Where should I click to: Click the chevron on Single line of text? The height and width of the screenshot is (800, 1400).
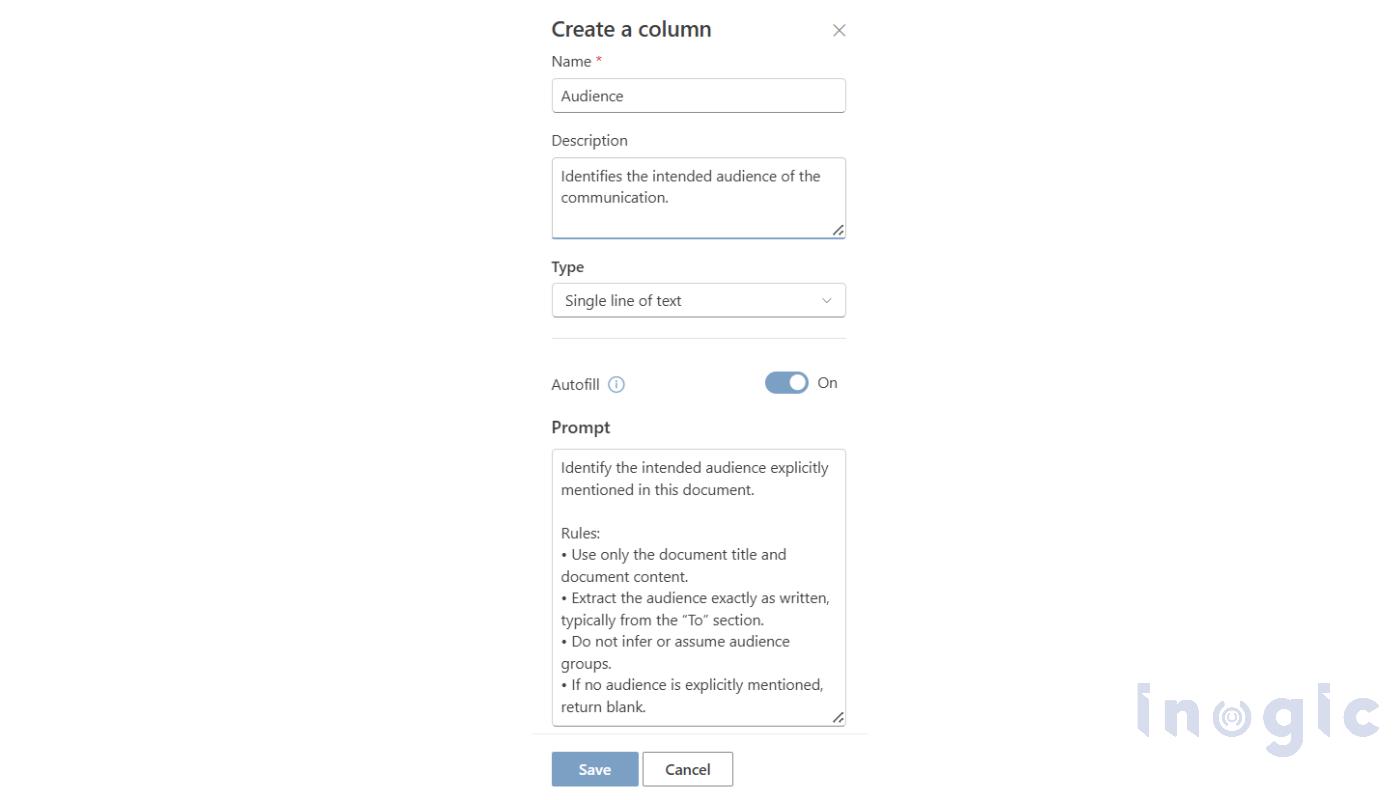pyautogui.click(x=826, y=300)
